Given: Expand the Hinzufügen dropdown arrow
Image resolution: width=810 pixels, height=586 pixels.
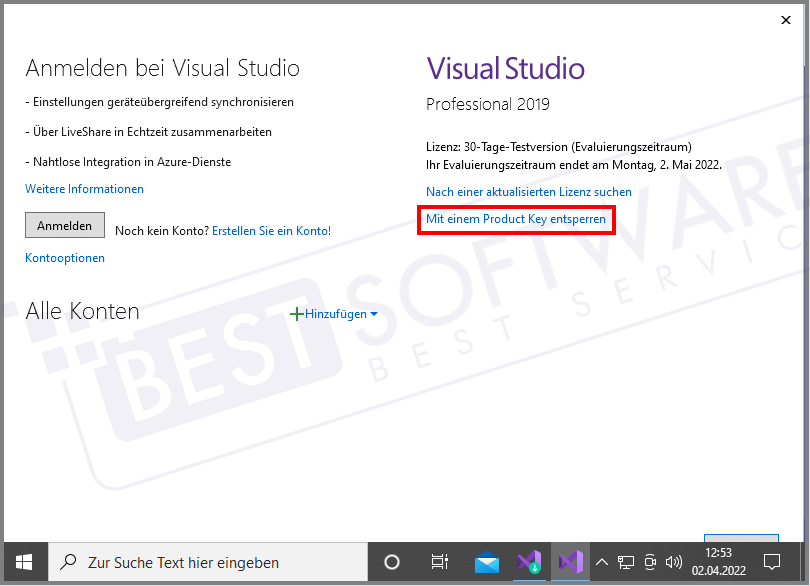Looking at the screenshot, I should [374, 313].
